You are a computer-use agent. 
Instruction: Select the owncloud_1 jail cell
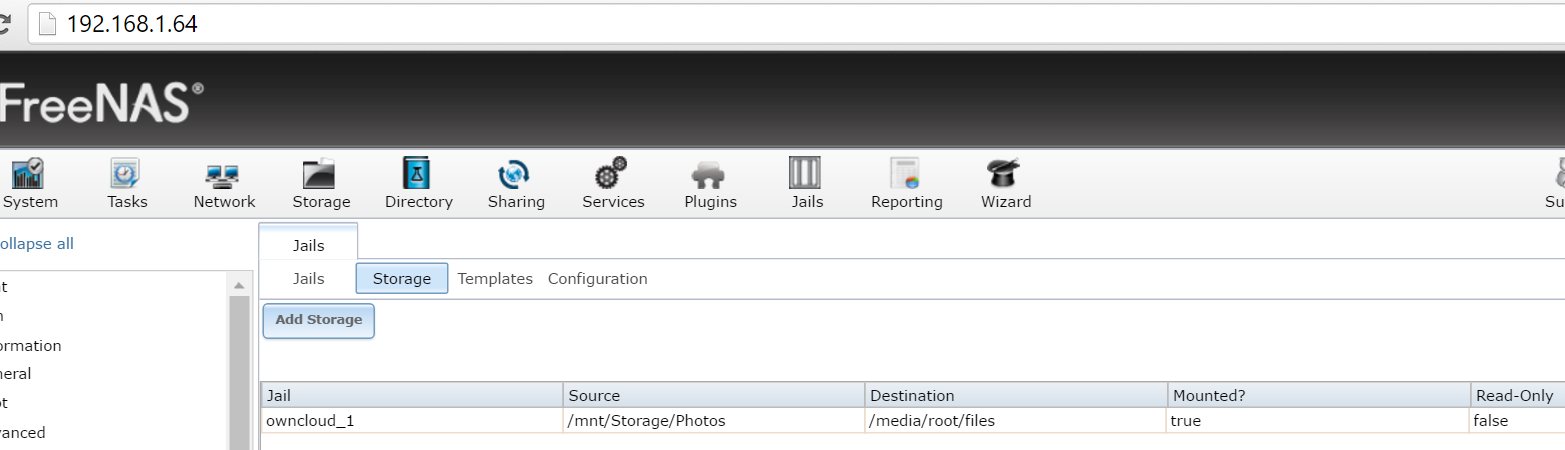pyautogui.click(x=412, y=421)
